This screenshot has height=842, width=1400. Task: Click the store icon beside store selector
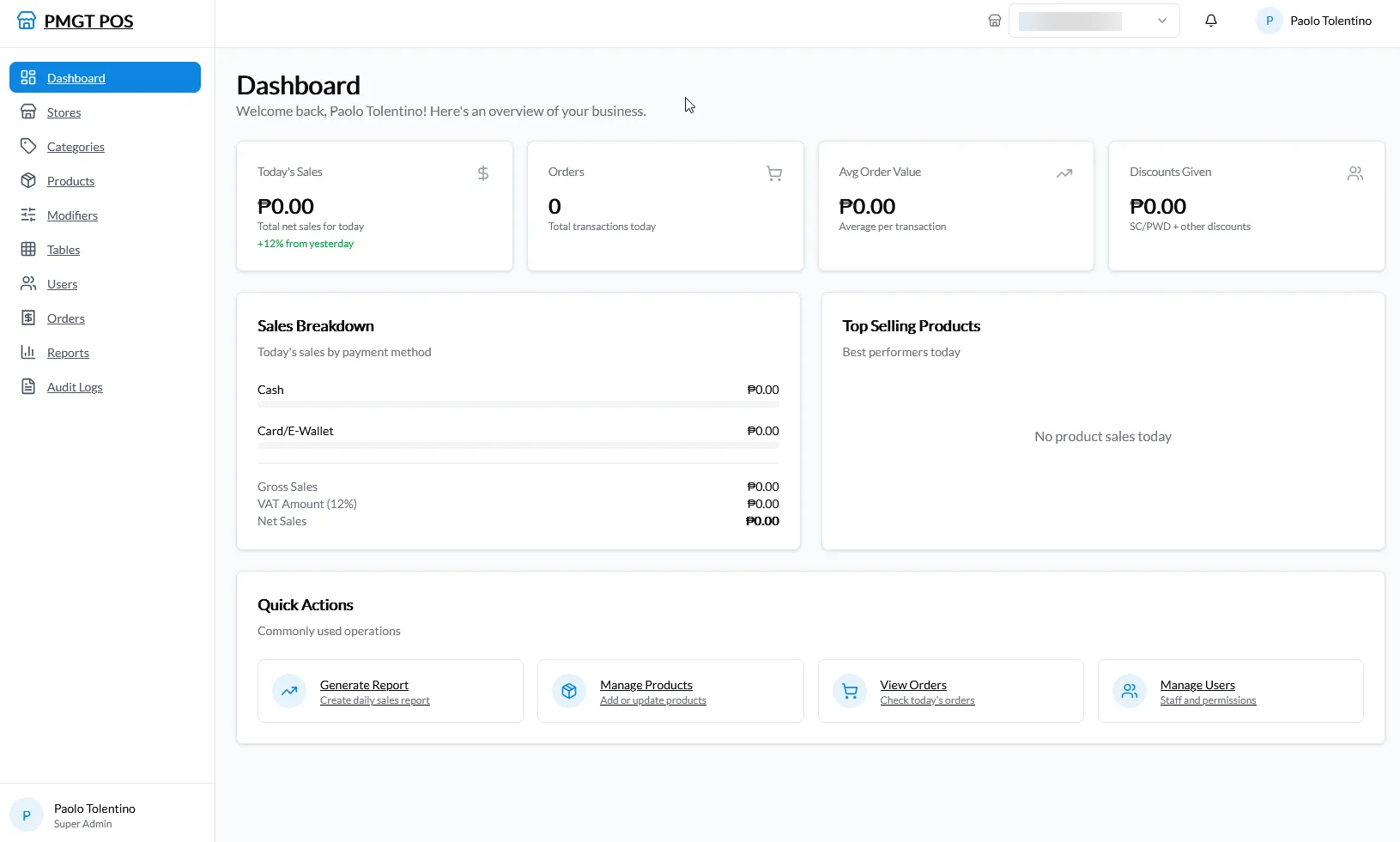(995, 21)
